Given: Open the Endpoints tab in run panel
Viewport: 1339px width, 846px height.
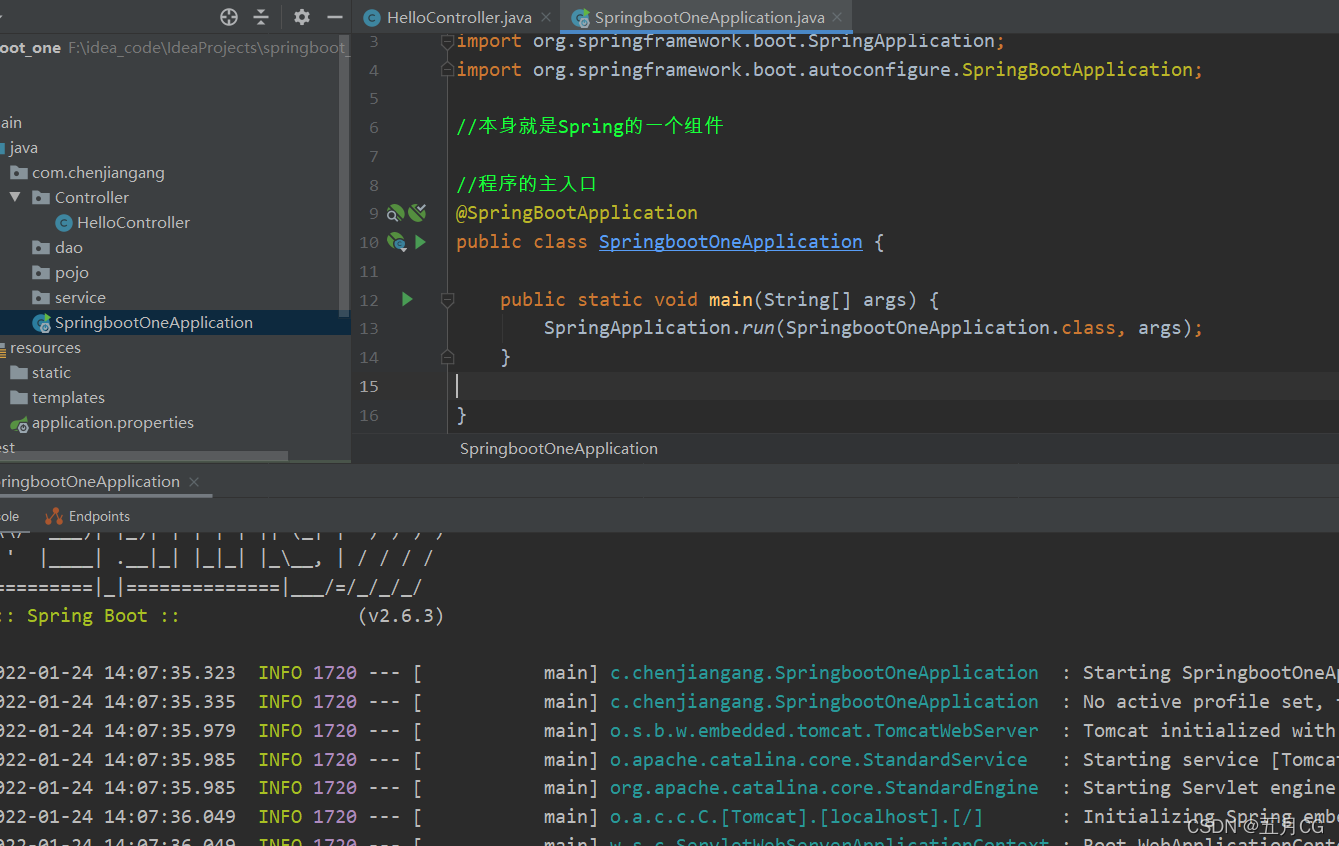Looking at the screenshot, I should pyautogui.click(x=88, y=516).
